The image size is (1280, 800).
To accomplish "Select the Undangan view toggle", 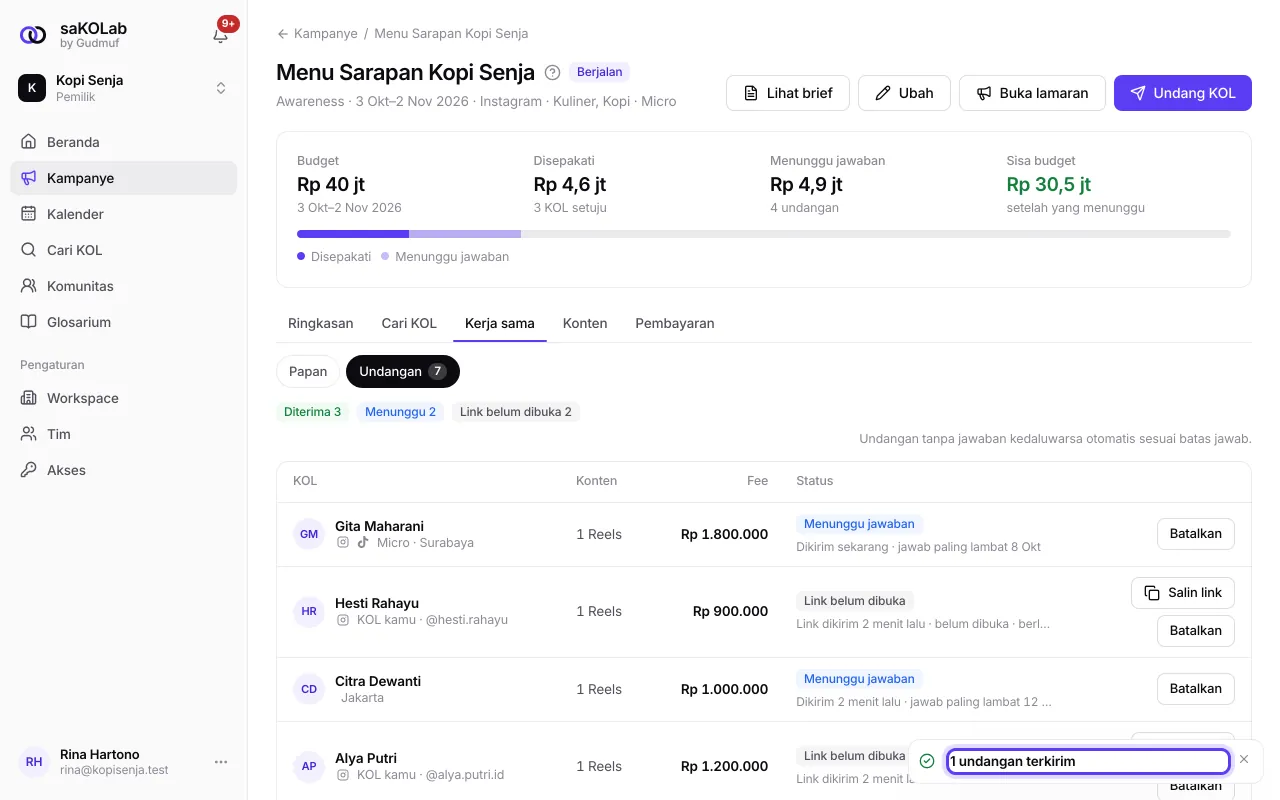I will coord(403,371).
